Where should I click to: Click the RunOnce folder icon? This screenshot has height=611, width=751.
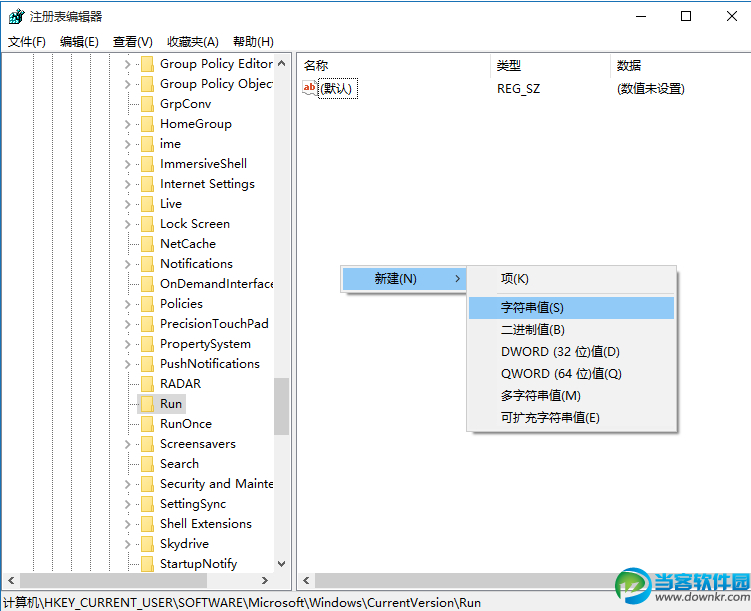coord(148,424)
